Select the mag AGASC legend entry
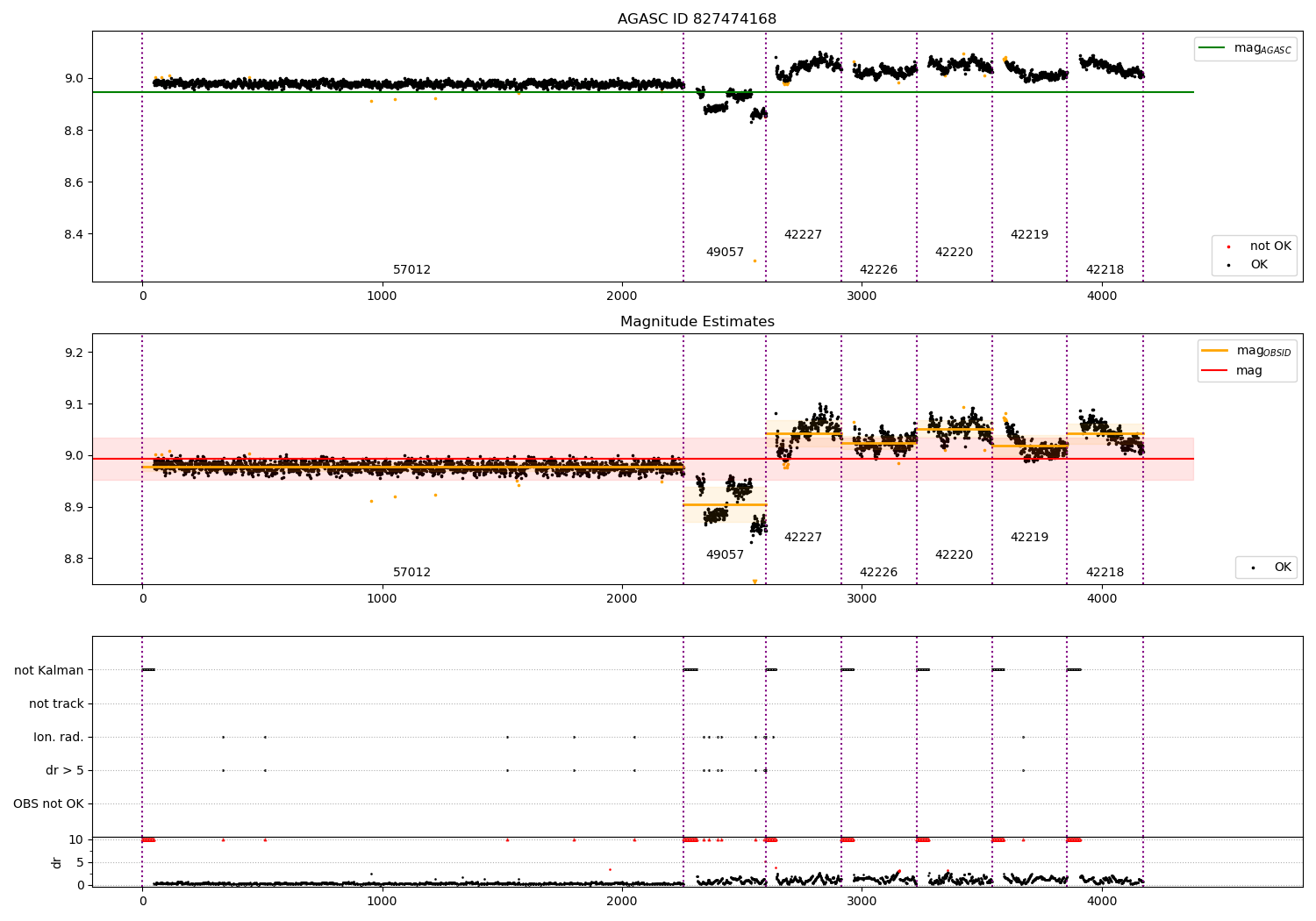 coord(1246,48)
